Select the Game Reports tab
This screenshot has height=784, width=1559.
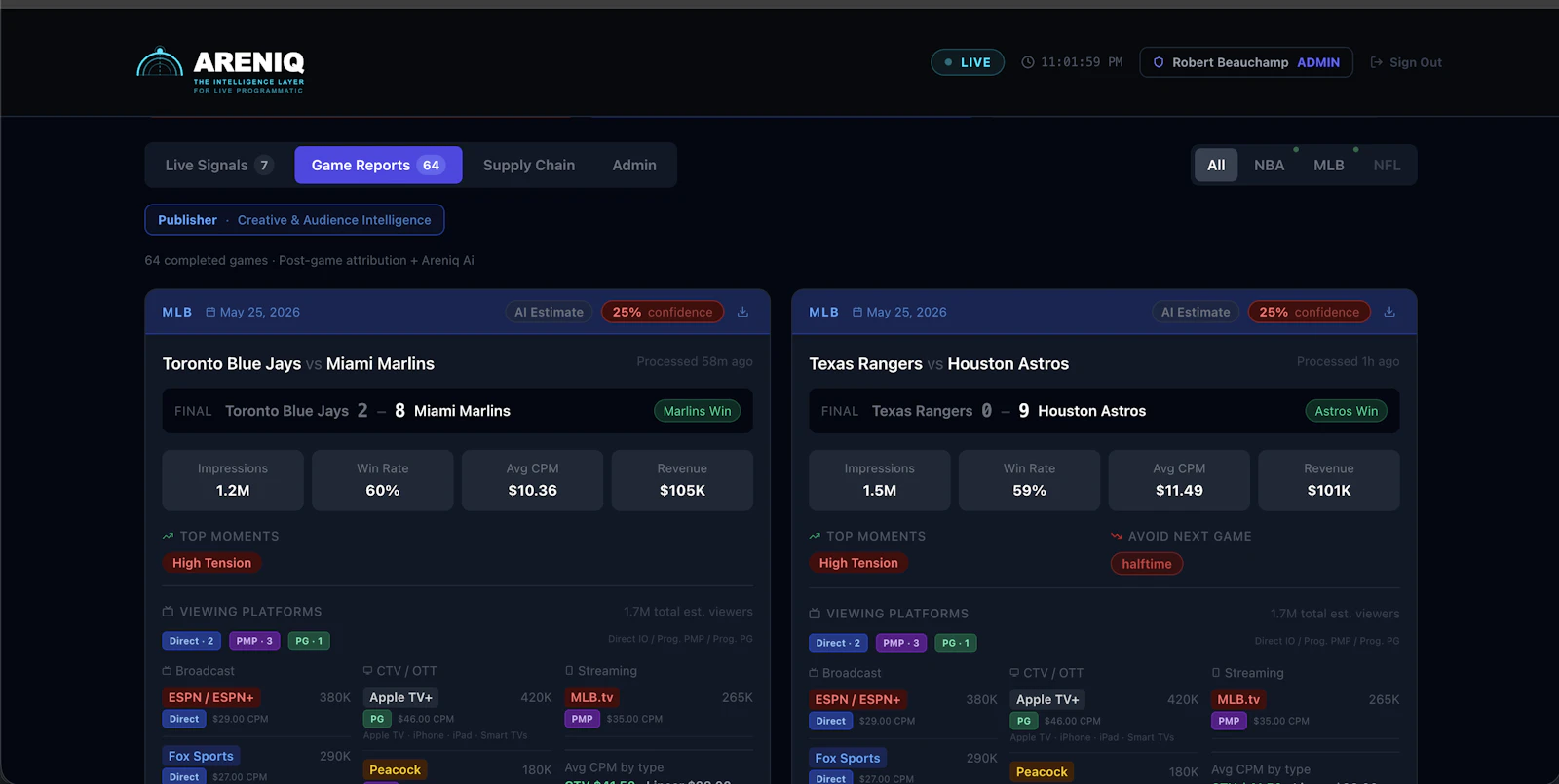378,166
